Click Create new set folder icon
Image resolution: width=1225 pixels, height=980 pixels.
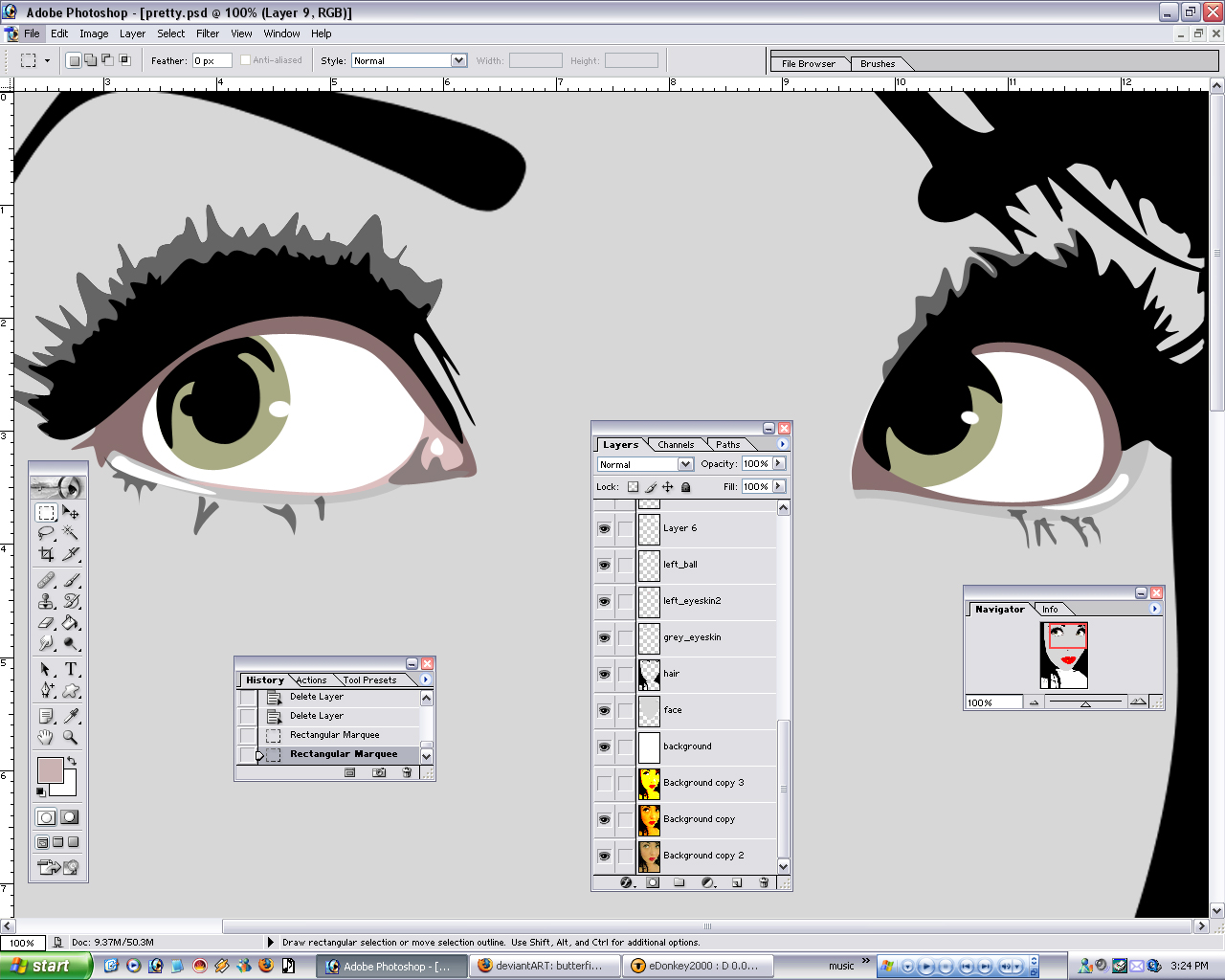click(679, 882)
